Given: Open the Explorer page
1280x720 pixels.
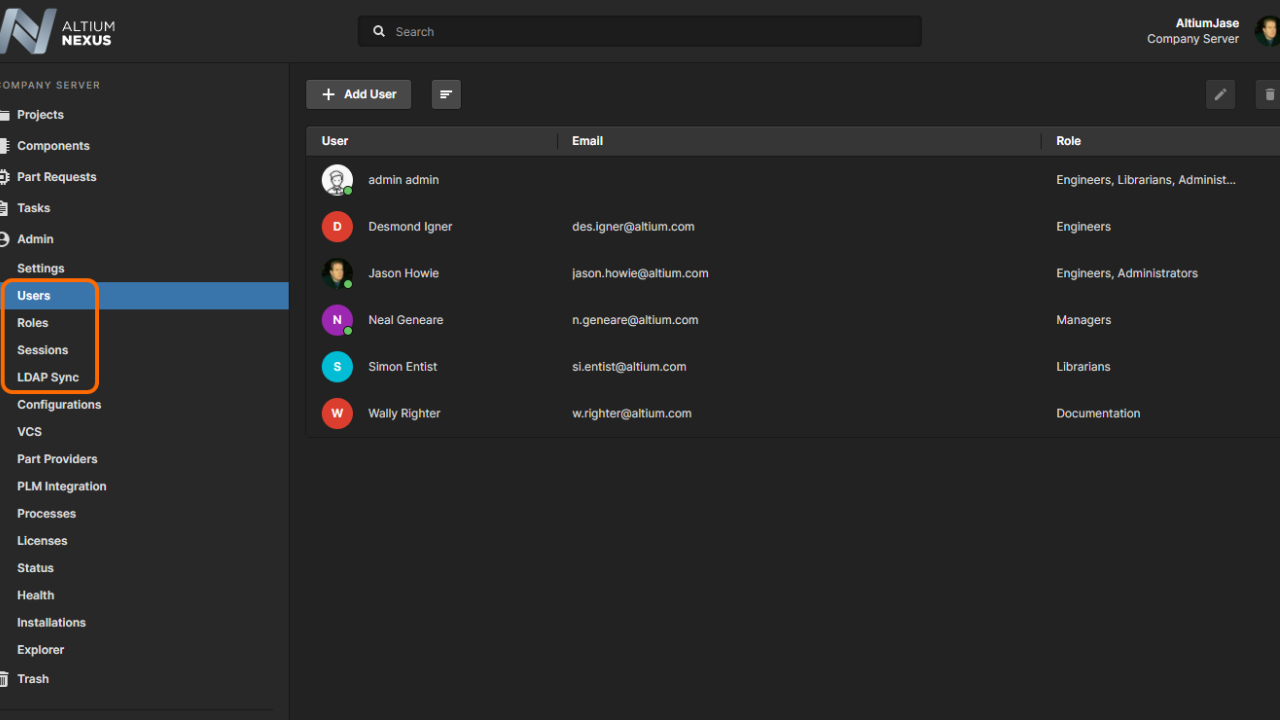Looking at the screenshot, I should (40, 650).
